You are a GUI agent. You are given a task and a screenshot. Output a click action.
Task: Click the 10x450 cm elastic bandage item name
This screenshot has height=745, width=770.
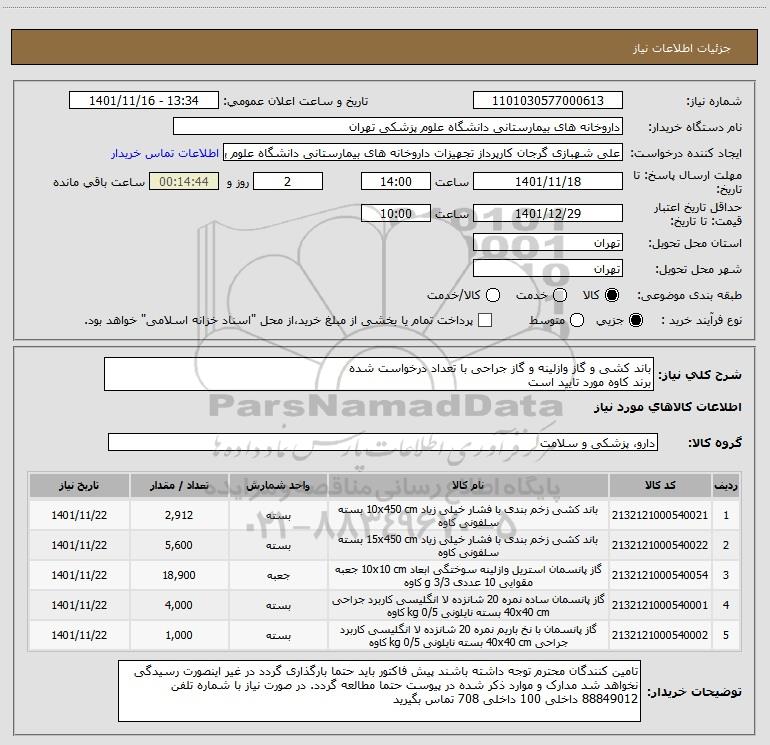click(468, 516)
